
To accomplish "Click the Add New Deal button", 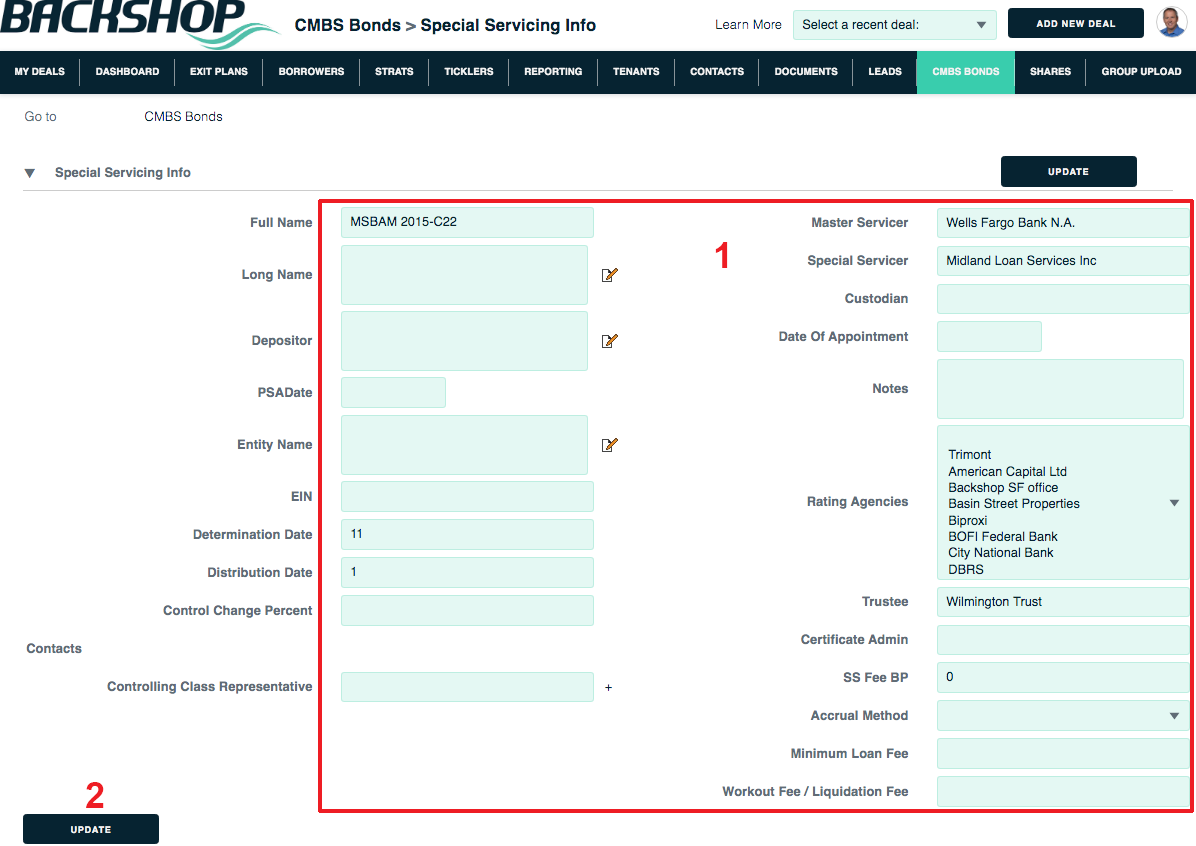I will point(1075,24).
